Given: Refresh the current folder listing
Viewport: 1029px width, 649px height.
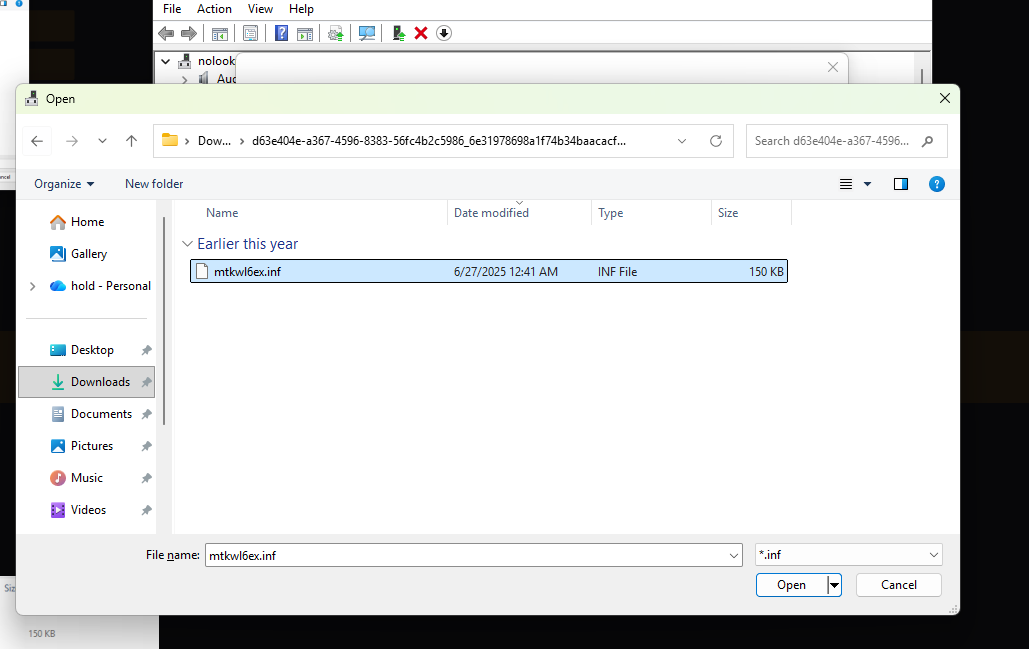Looking at the screenshot, I should tap(716, 141).
